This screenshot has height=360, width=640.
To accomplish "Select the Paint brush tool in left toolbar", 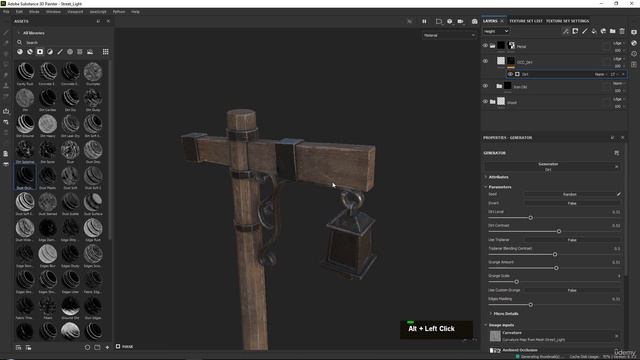I will click(6, 33).
